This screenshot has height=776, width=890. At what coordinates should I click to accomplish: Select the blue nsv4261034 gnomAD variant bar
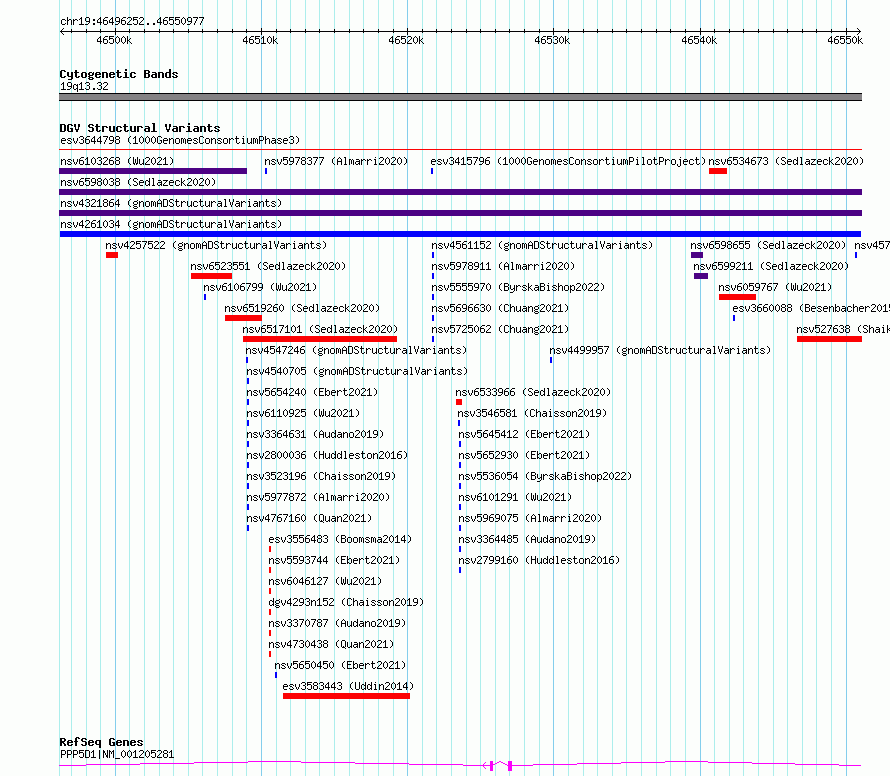click(x=460, y=234)
